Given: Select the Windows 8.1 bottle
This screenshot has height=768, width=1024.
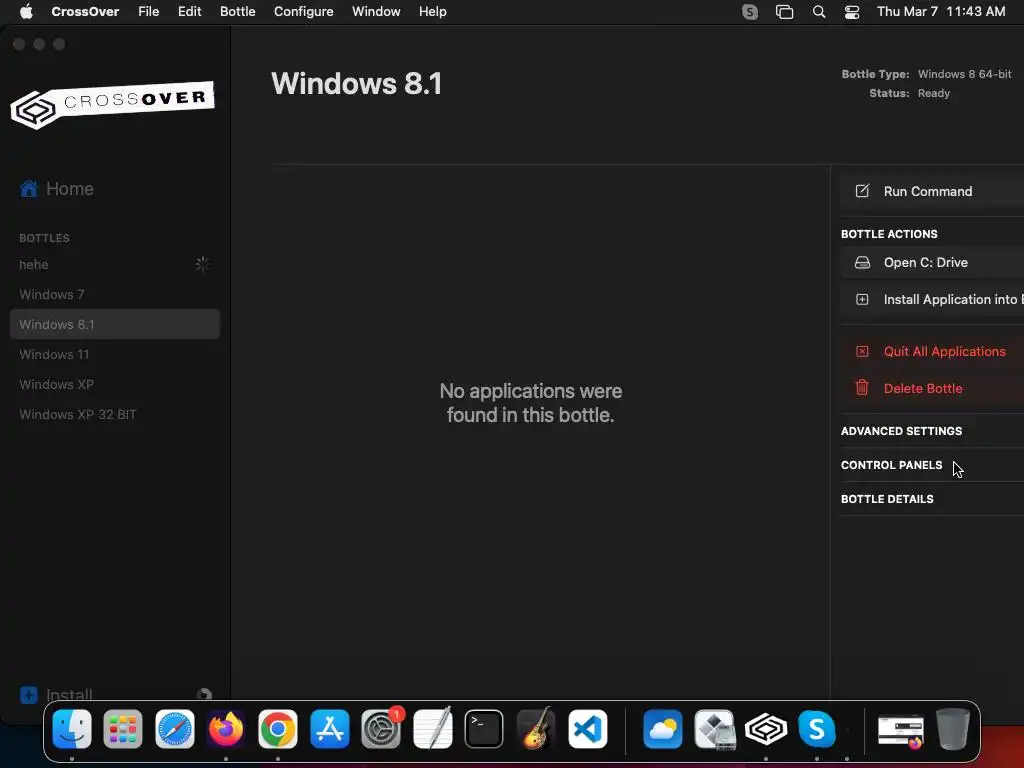Looking at the screenshot, I should pyautogui.click(x=115, y=325).
